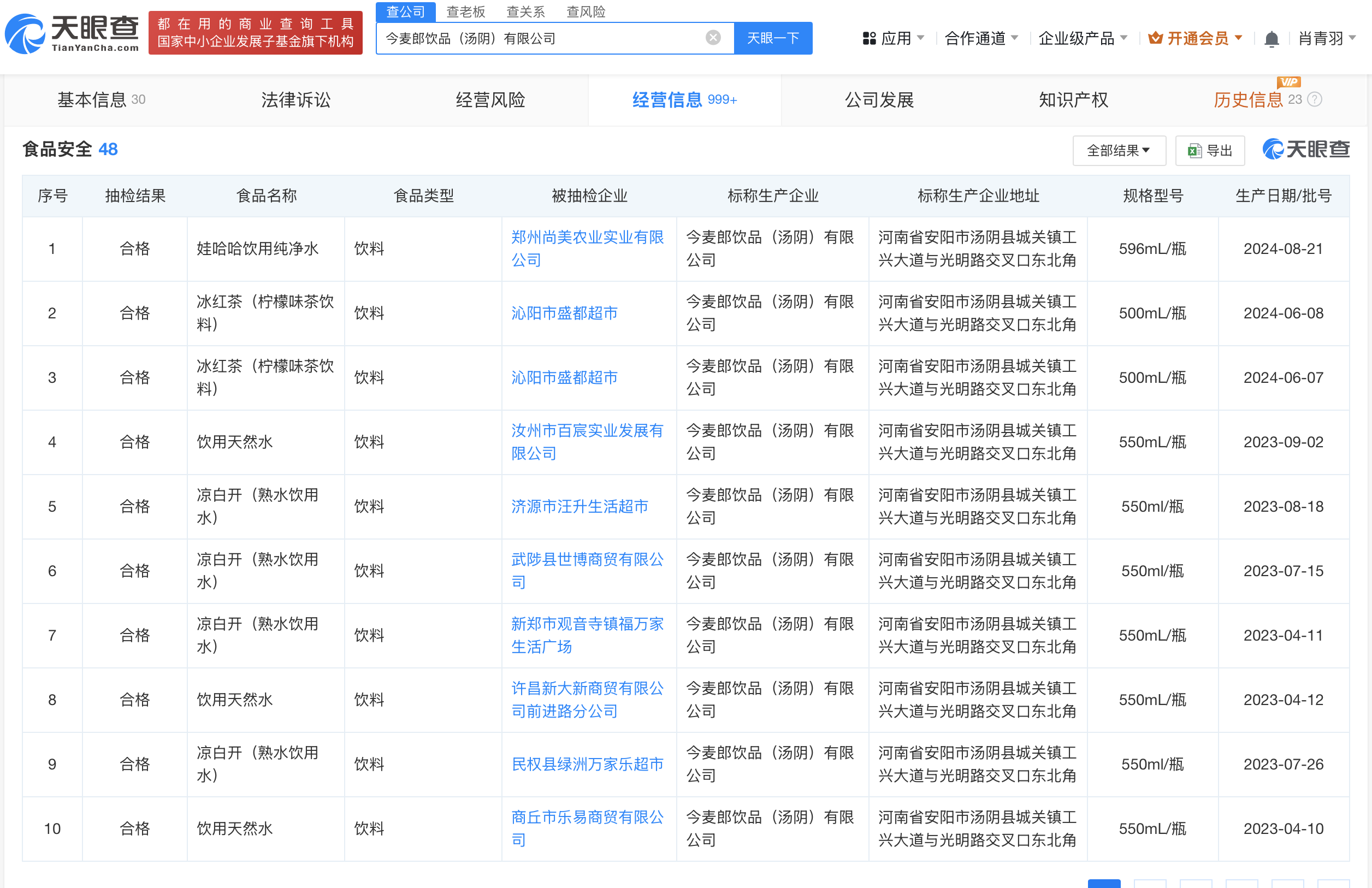Open link 商丘市乐易商贸有限公司
This screenshot has width=1372, height=888.
click(588, 828)
